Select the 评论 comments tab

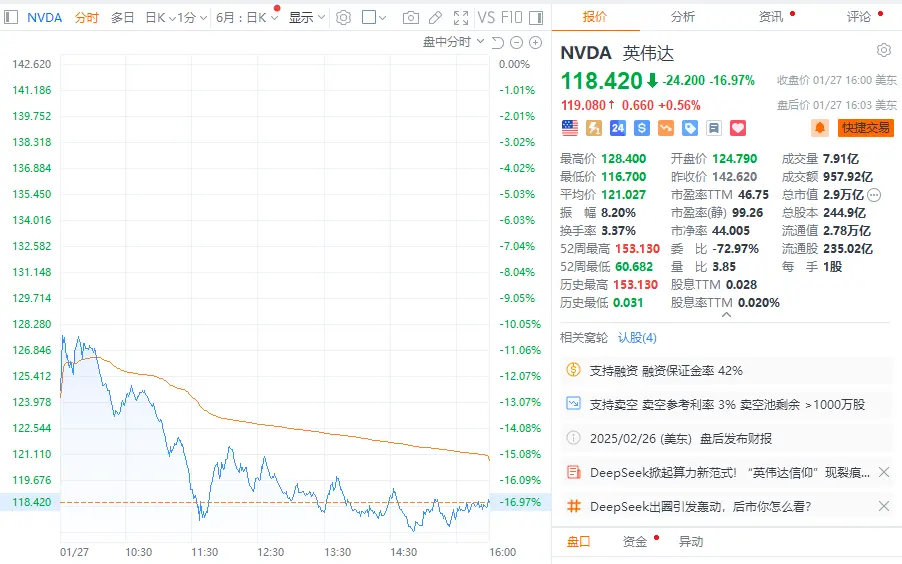pyautogui.click(x=859, y=17)
